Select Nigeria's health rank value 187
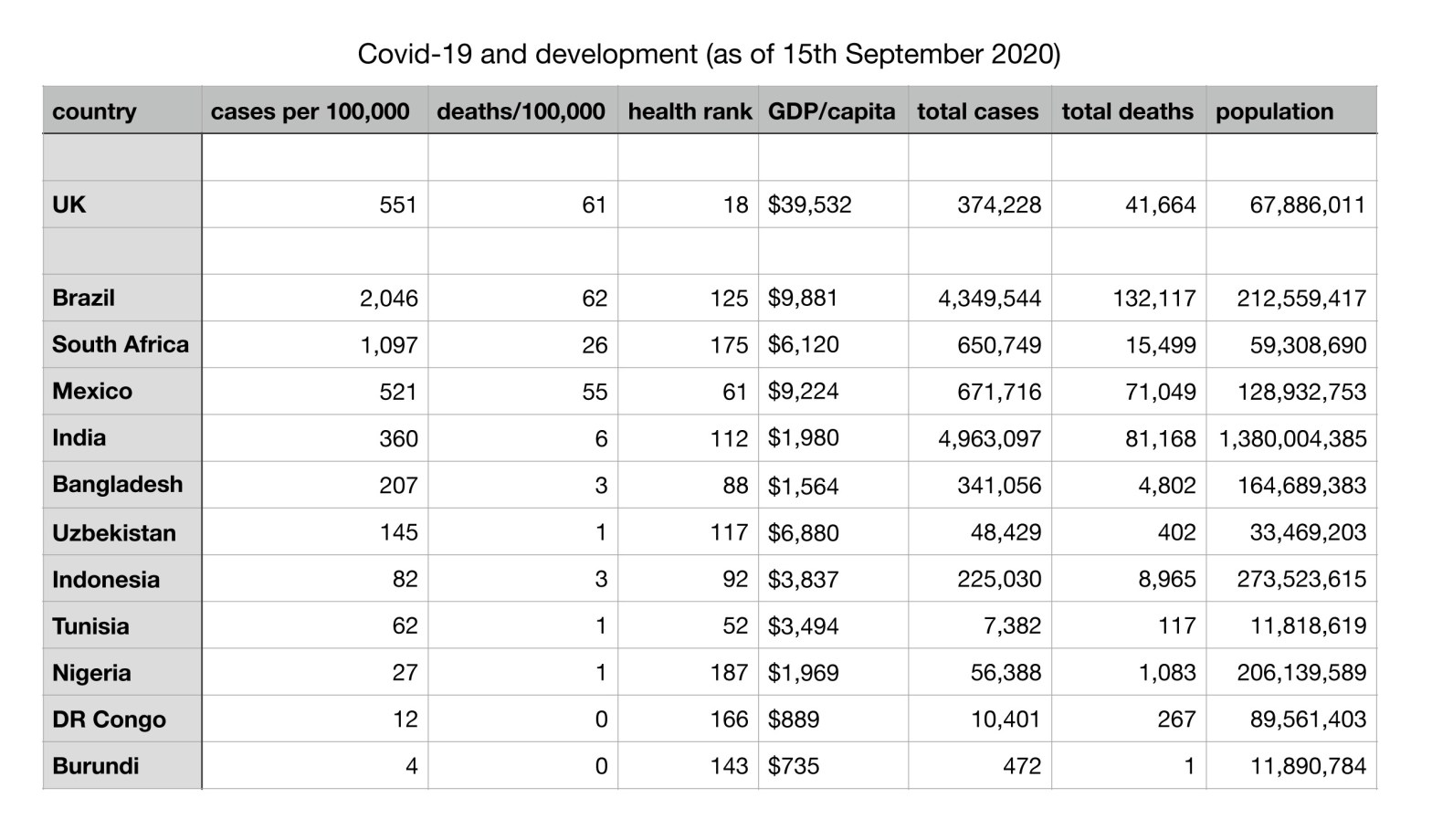The height and width of the screenshot is (840, 1432). [729, 673]
